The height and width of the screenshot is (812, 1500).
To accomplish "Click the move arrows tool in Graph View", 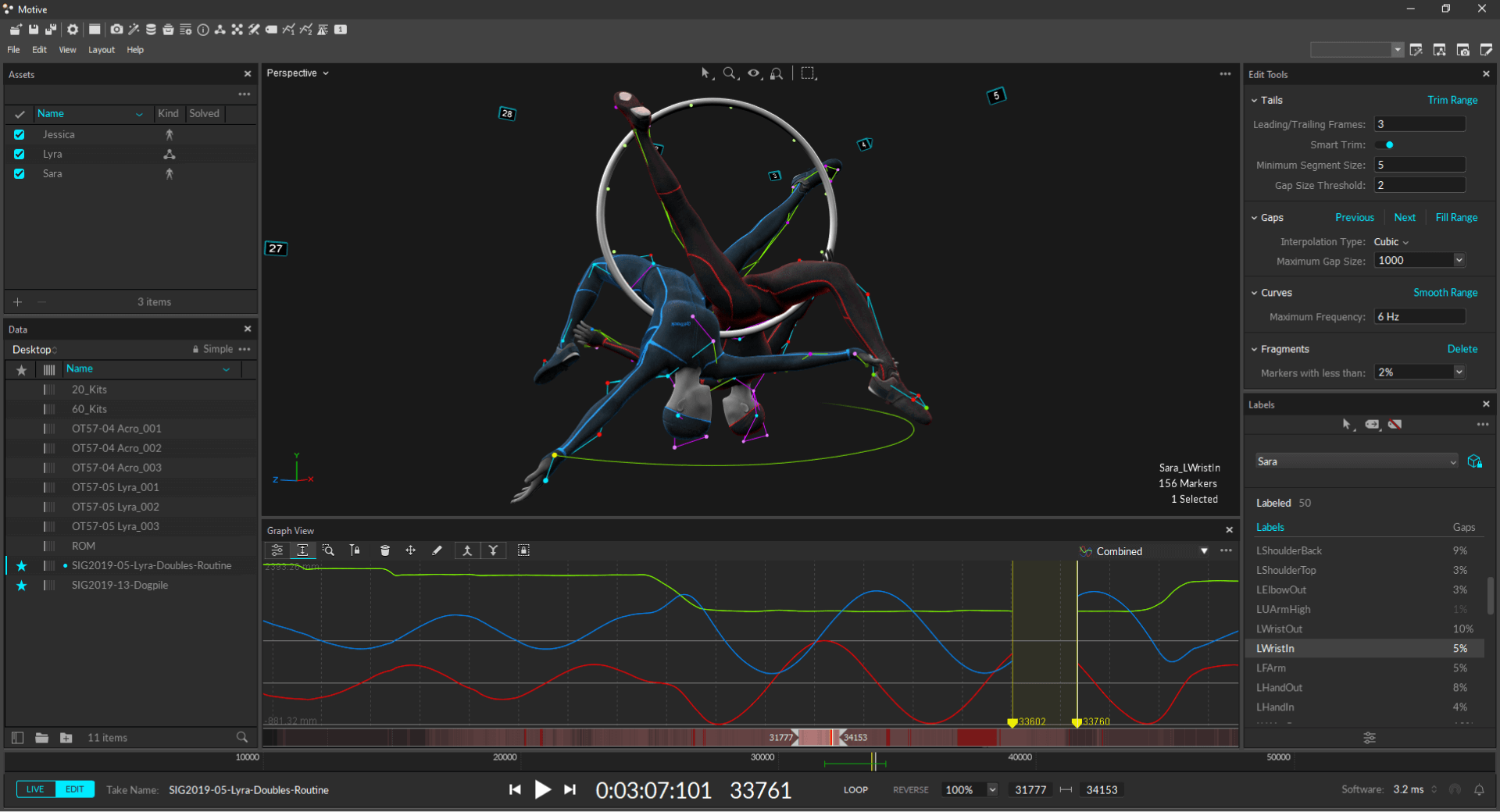I will click(x=410, y=550).
